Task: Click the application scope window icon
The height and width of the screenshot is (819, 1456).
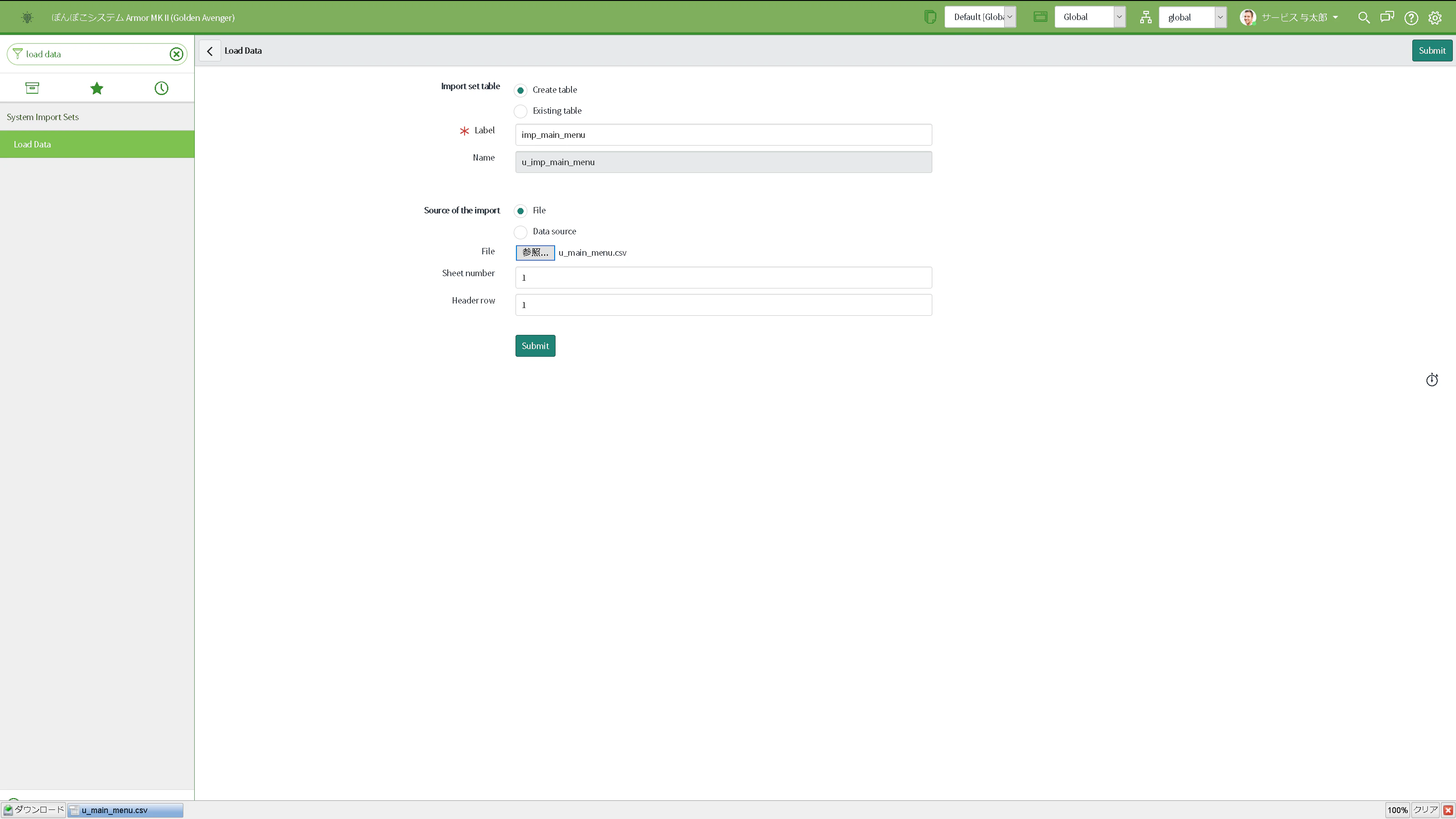Action: pyautogui.click(x=1041, y=17)
